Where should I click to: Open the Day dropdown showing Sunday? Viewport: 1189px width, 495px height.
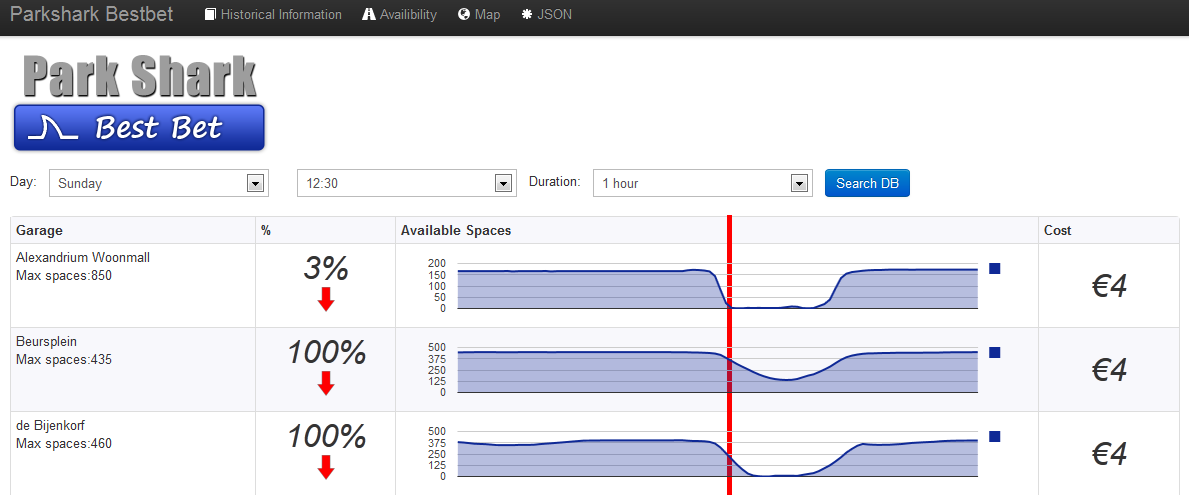(x=156, y=183)
